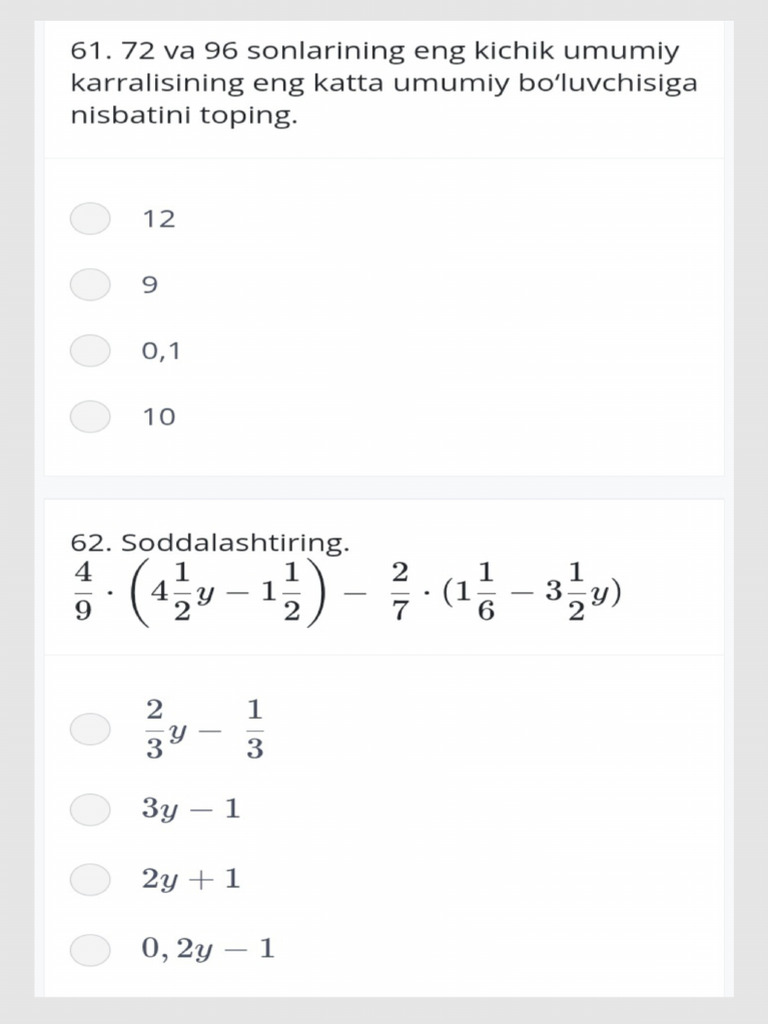Select the 2y + 1 radio button
Screen dimensions: 768x1024
click(x=90, y=879)
